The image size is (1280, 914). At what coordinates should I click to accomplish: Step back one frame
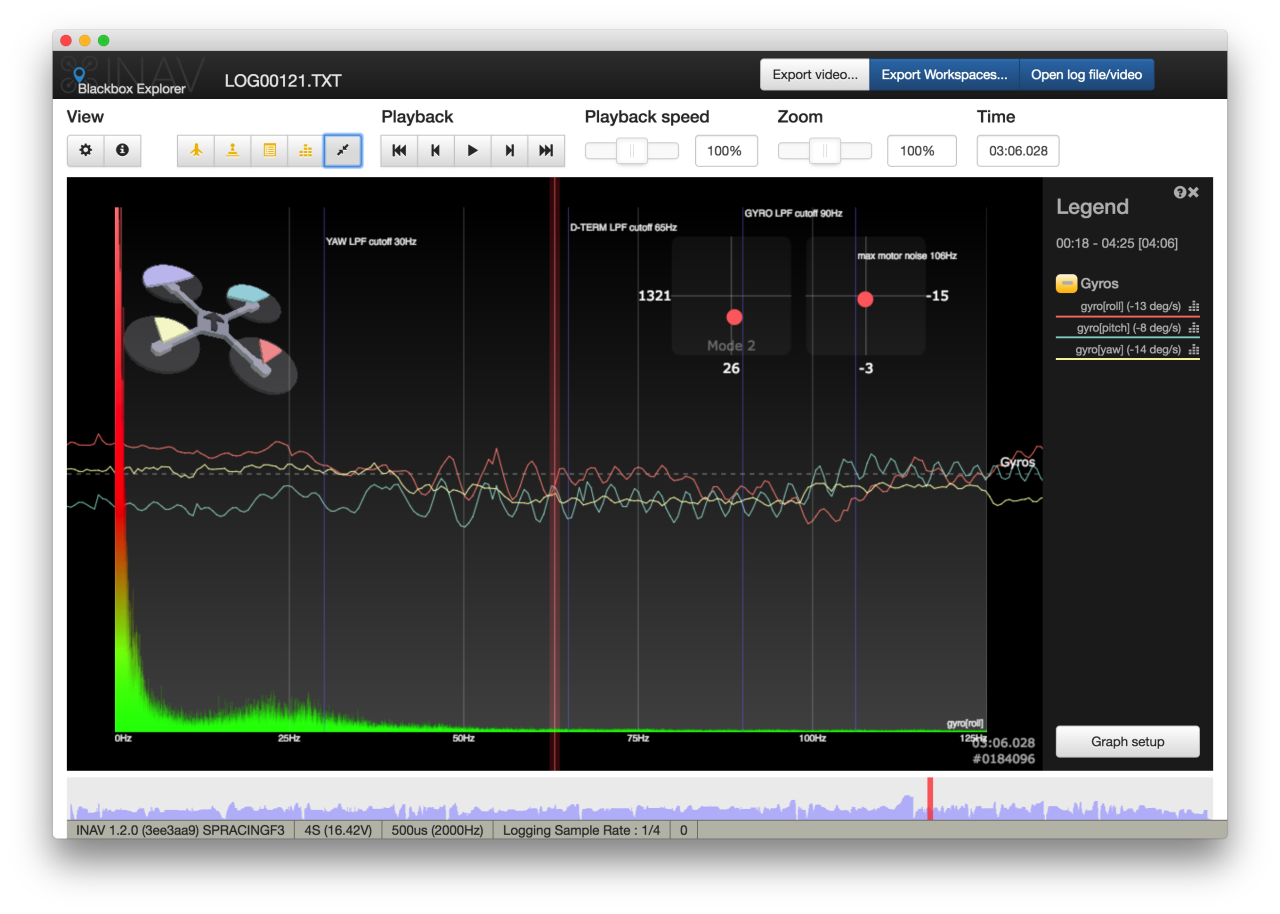[436, 151]
